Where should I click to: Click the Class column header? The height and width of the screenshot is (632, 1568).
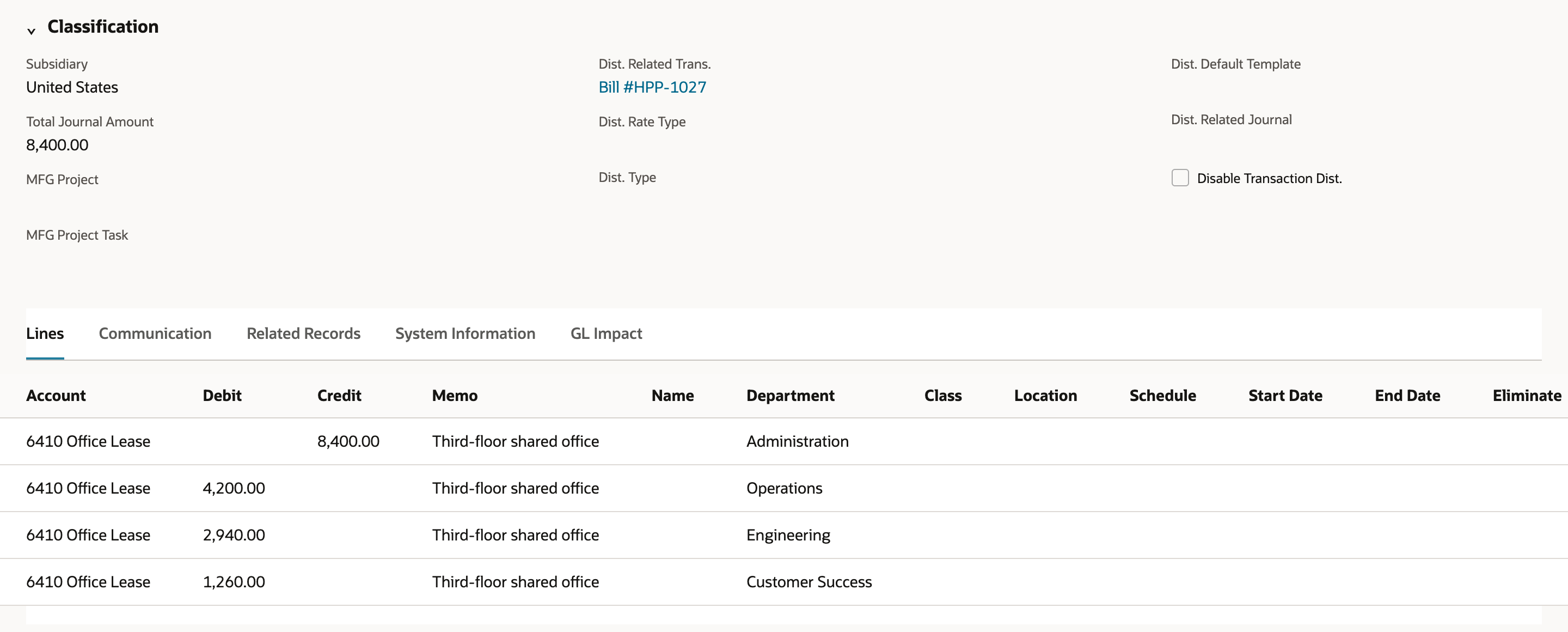pyautogui.click(x=943, y=395)
